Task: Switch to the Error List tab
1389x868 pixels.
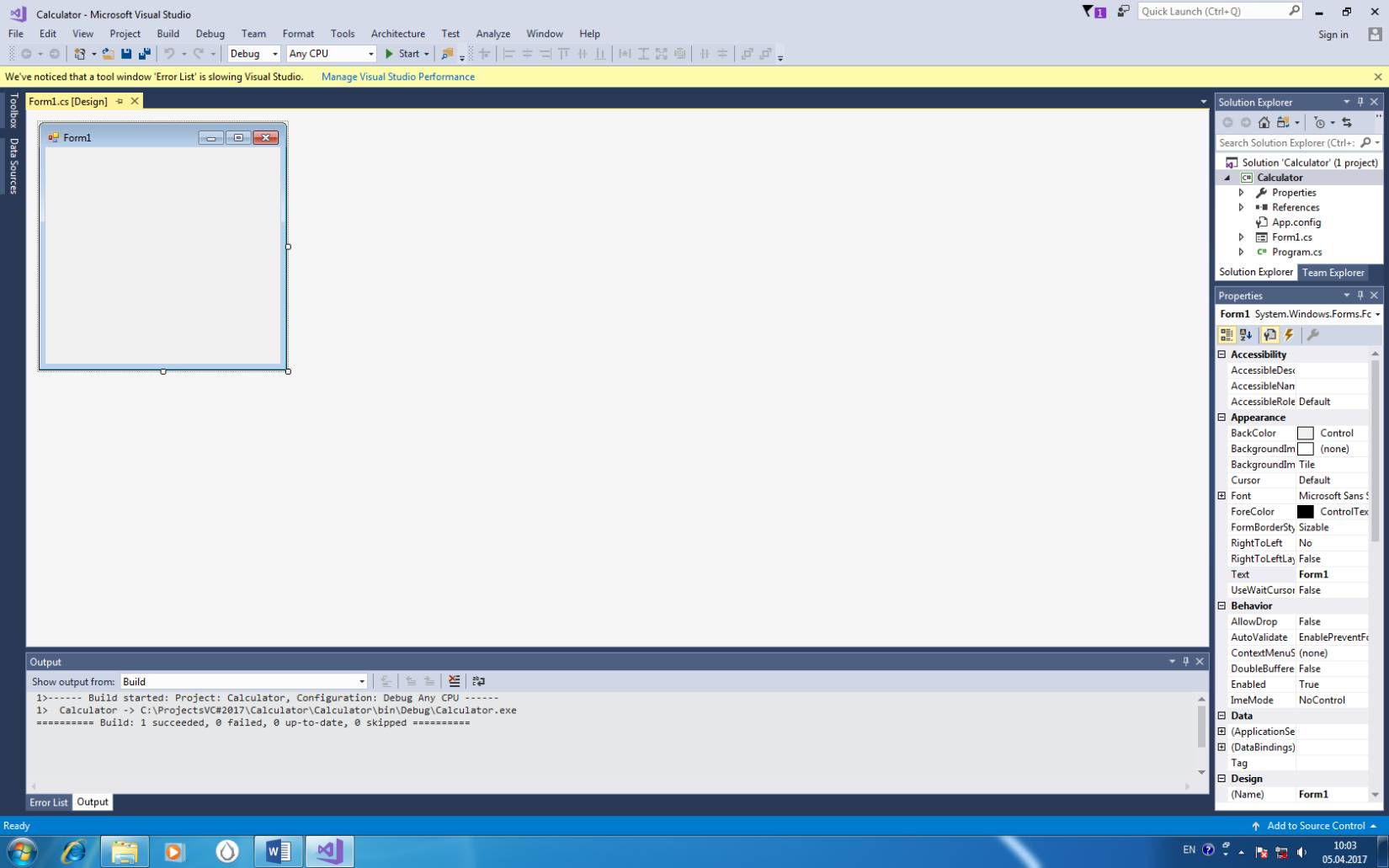Action: [49, 802]
